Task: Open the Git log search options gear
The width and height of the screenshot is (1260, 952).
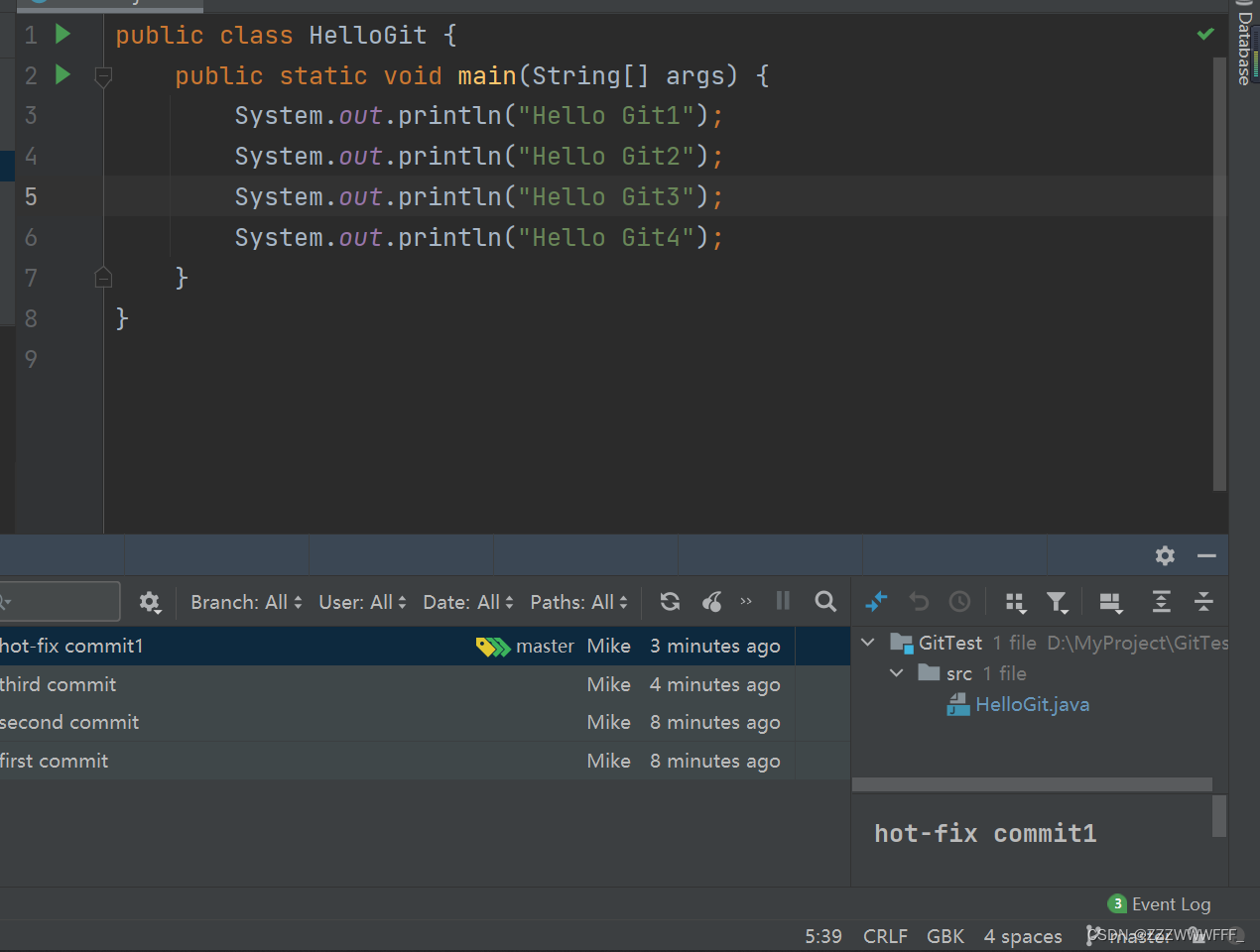Action: click(x=150, y=602)
